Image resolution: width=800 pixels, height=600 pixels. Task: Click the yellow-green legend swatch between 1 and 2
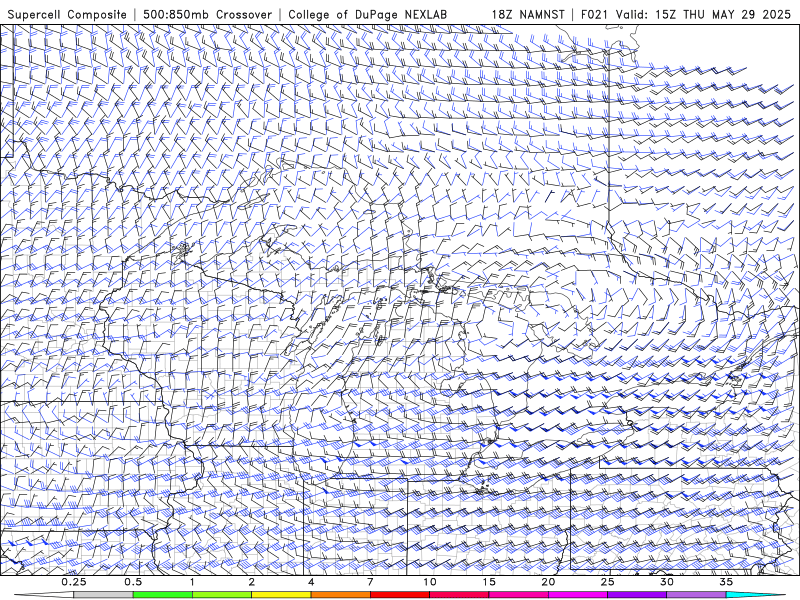[222, 595]
